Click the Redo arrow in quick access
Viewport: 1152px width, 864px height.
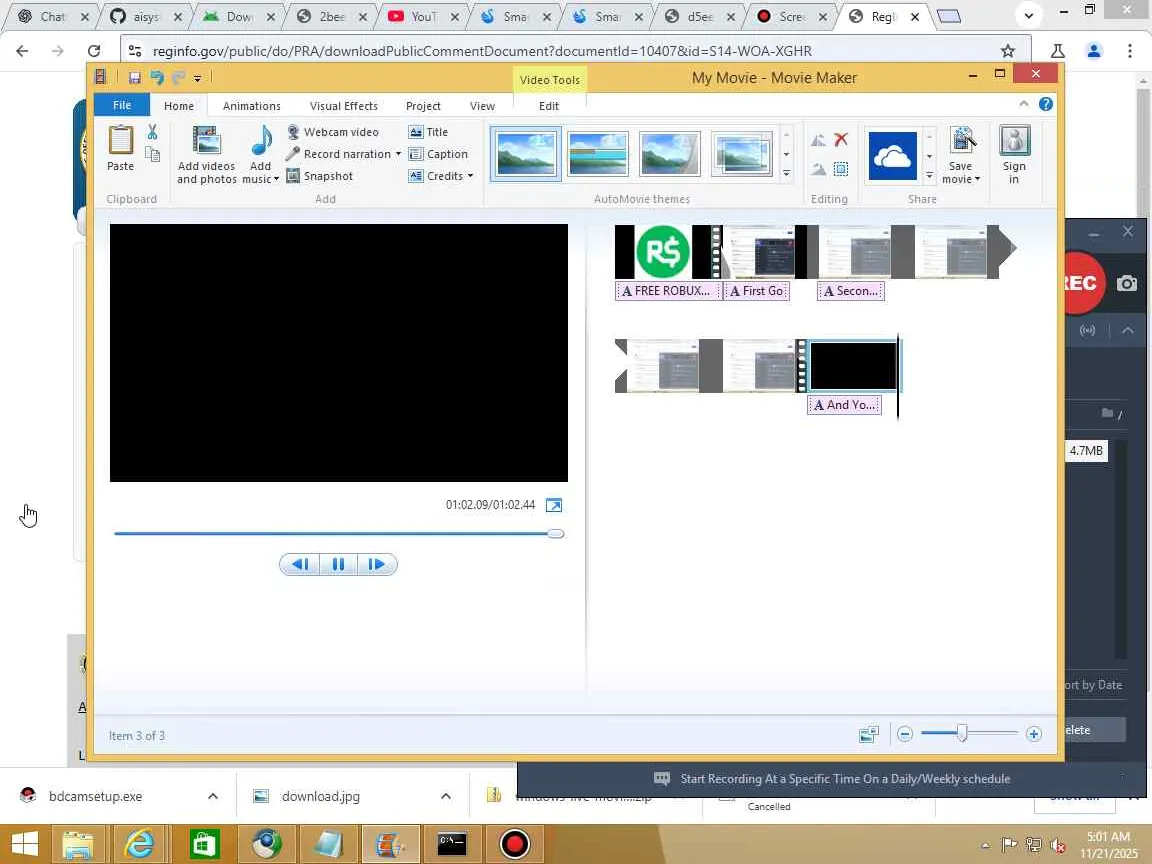[179, 77]
